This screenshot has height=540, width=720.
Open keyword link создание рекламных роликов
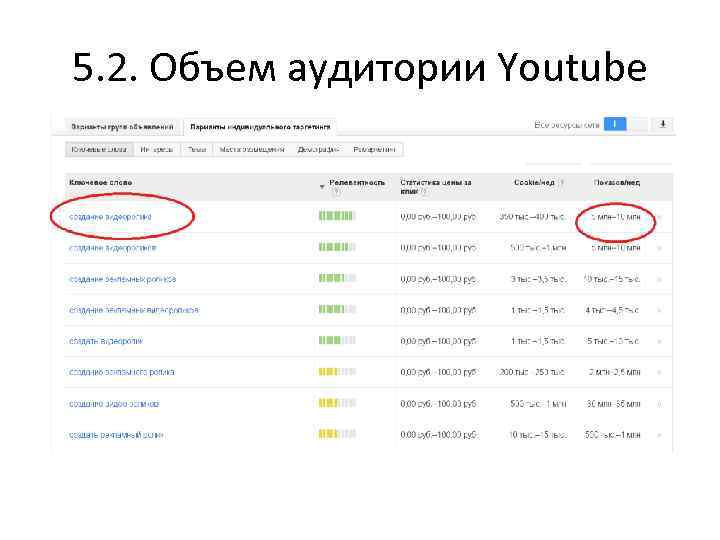123,279
